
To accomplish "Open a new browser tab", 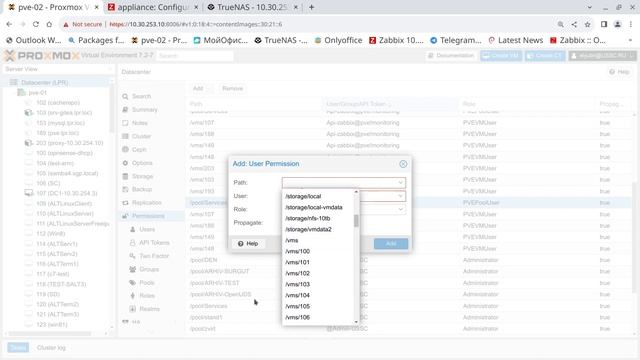I will (311, 7).
